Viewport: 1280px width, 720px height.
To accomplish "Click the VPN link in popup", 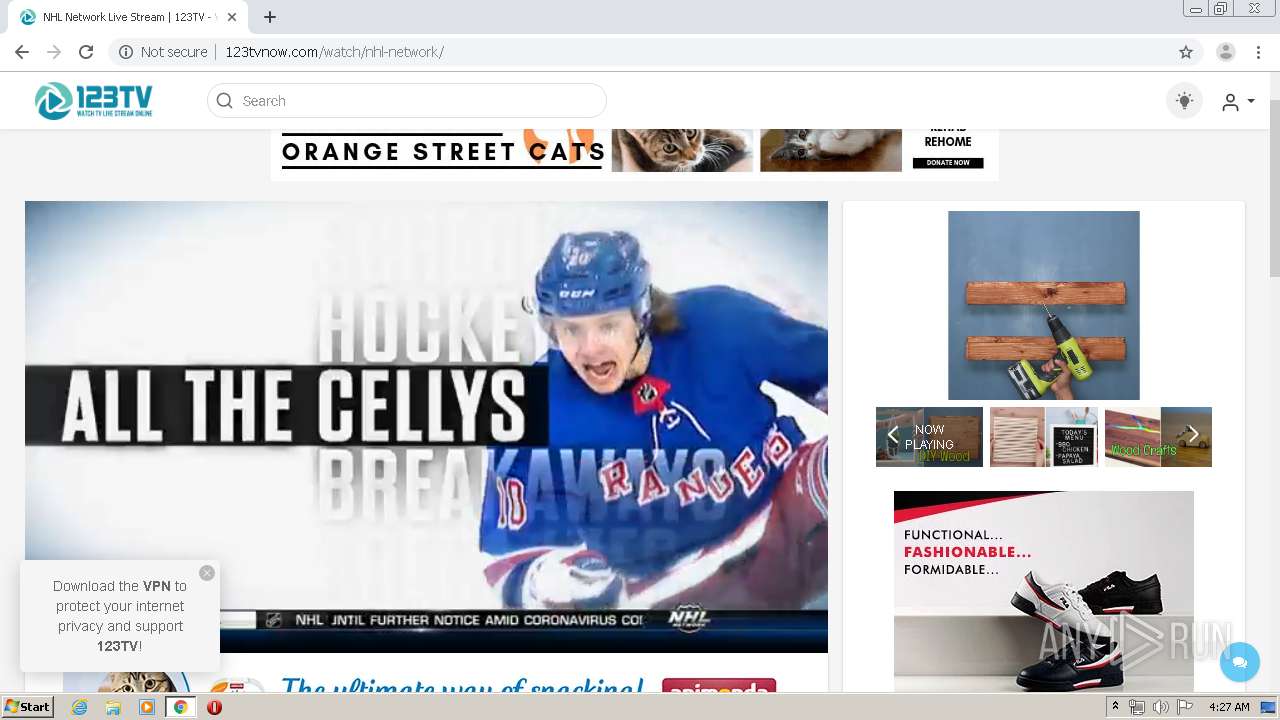I will 156,586.
